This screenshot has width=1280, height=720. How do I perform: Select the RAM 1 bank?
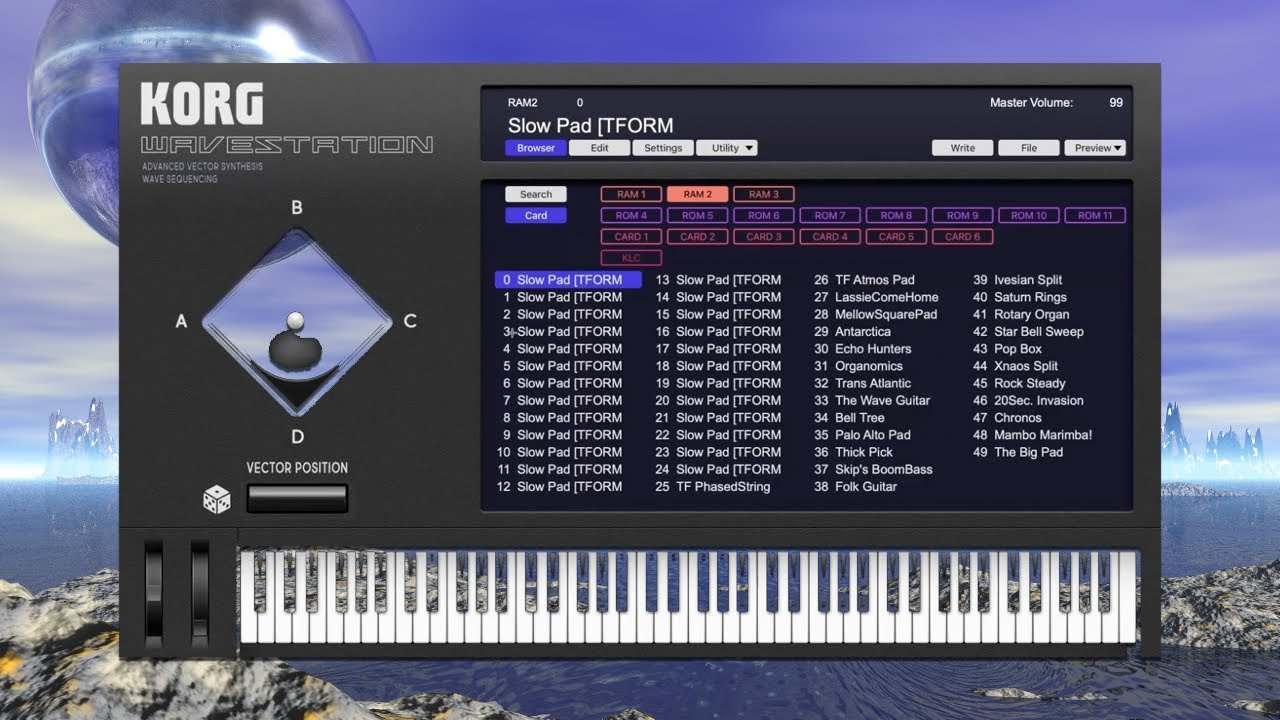pyautogui.click(x=631, y=194)
